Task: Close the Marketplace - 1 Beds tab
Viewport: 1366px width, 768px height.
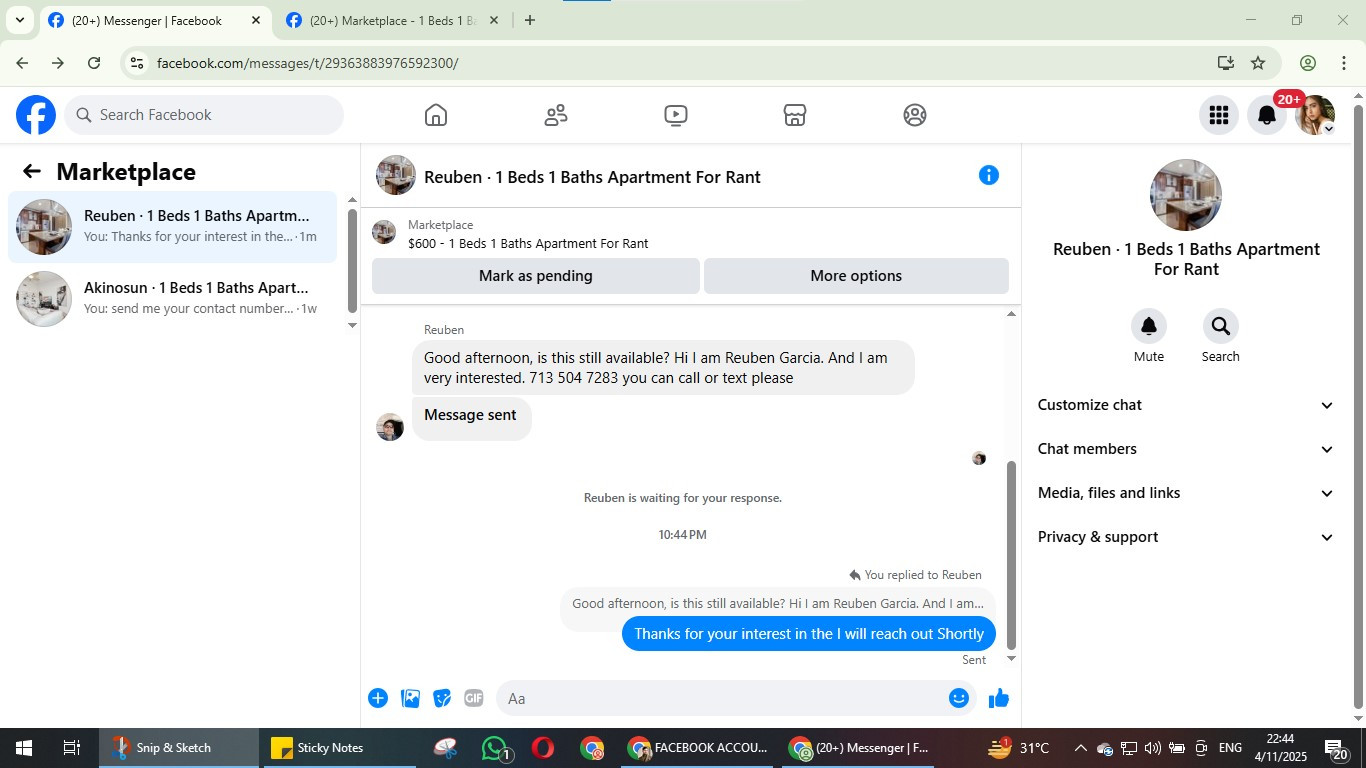Action: (x=493, y=20)
